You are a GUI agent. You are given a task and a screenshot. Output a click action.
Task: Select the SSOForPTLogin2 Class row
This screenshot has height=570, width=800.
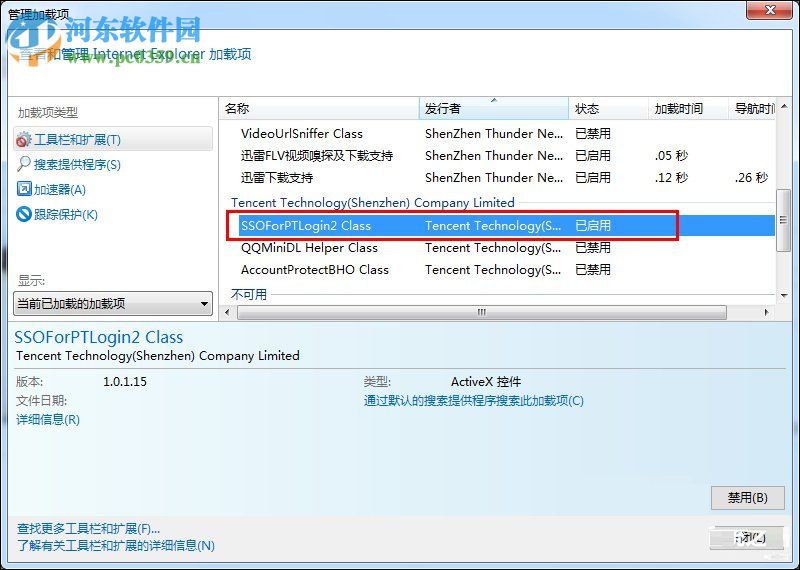(x=507, y=226)
